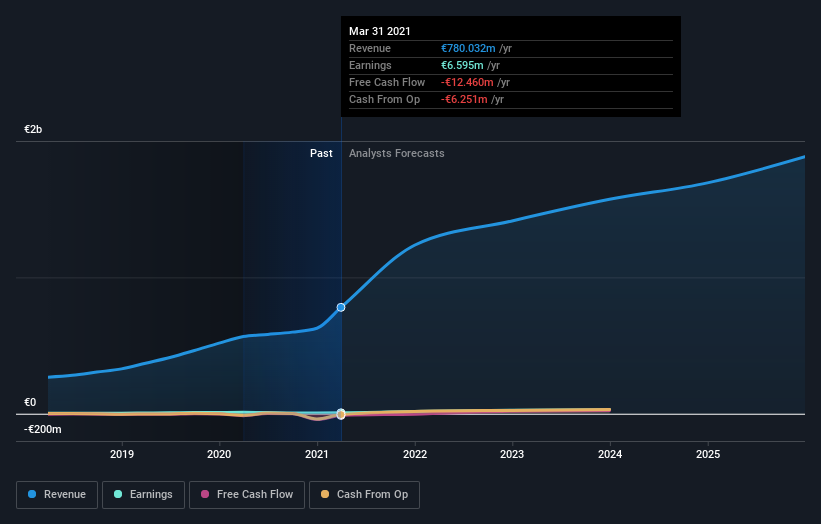
Task: Click the Mar 31 2021 tooltip date
Action: 380,31
